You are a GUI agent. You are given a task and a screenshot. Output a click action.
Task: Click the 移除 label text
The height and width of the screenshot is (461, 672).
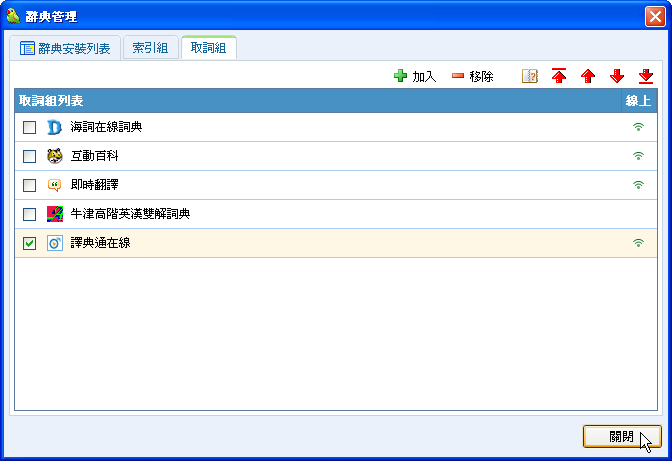[481, 77]
